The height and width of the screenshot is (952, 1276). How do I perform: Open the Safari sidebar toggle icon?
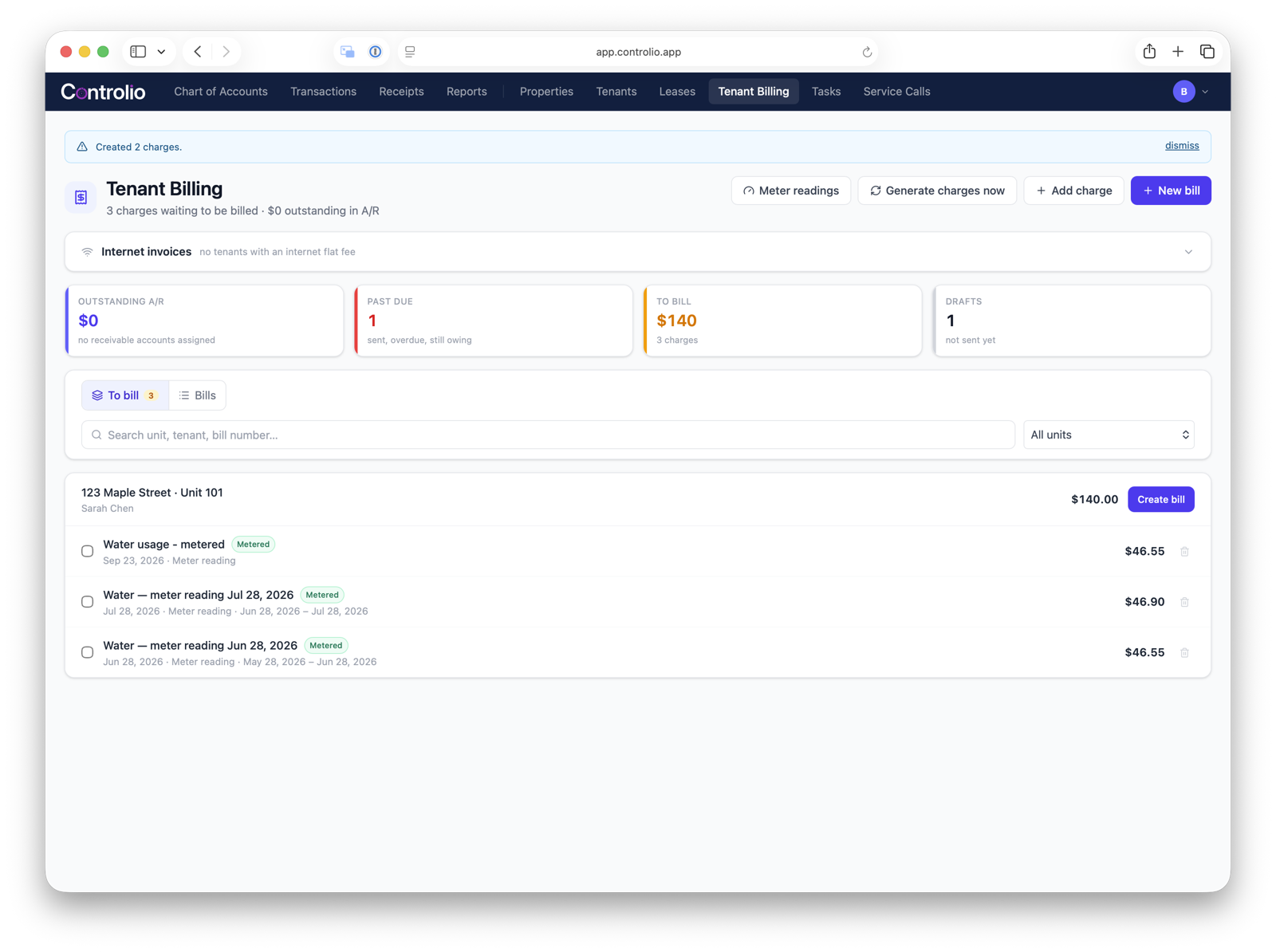coord(138,52)
